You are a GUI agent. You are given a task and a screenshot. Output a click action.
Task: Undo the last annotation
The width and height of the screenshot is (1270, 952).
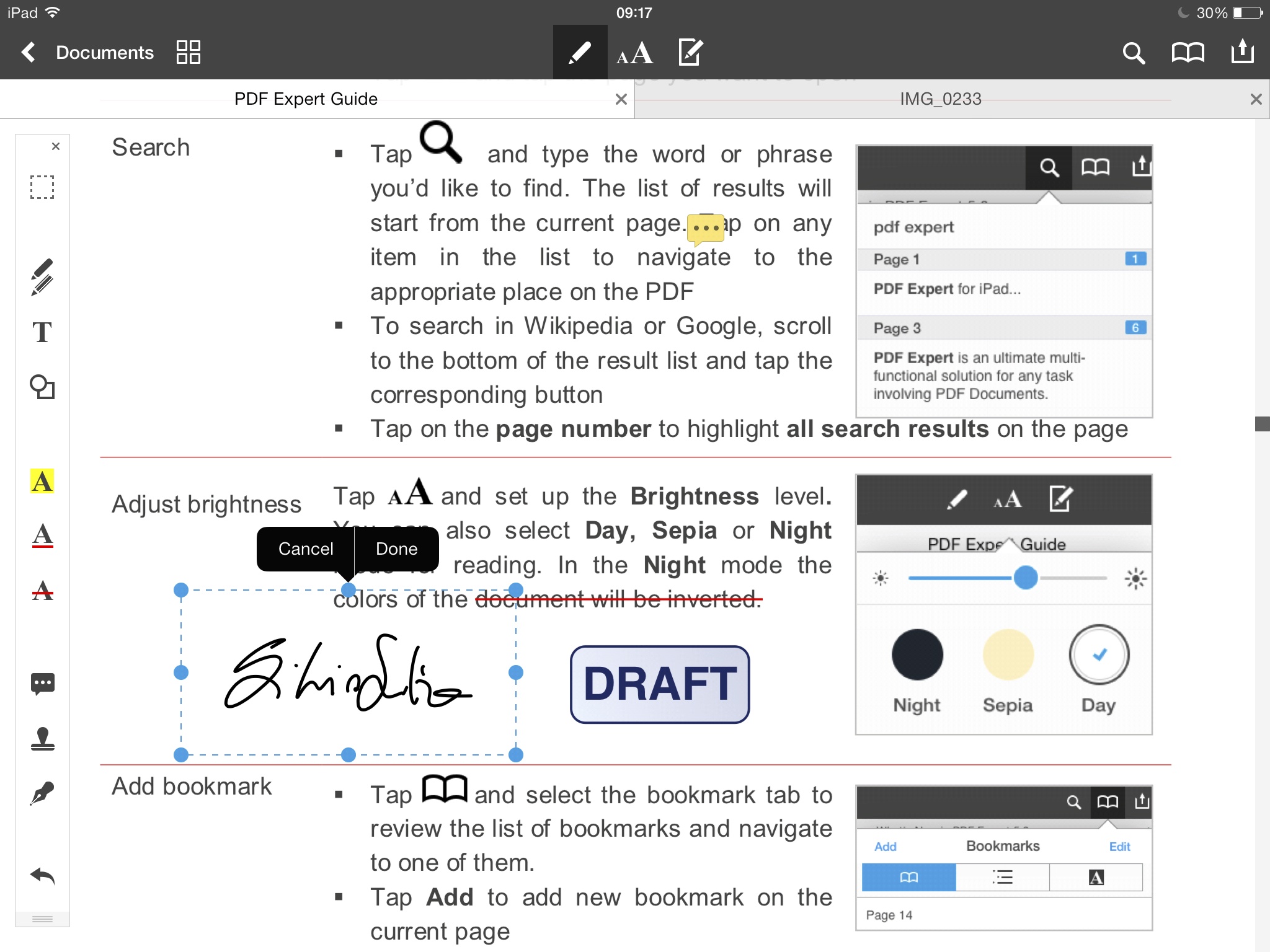click(x=42, y=875)
